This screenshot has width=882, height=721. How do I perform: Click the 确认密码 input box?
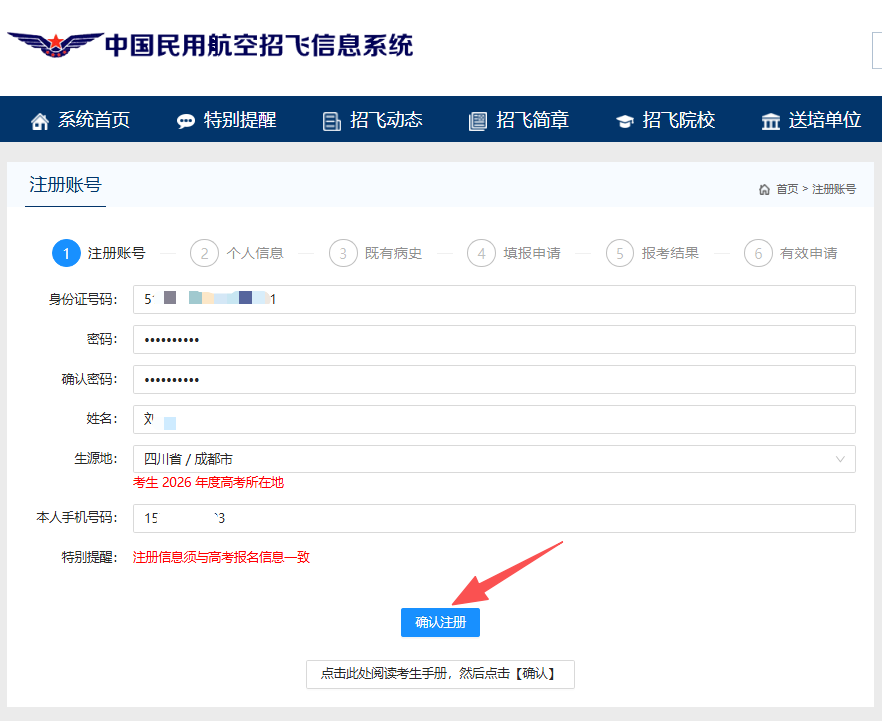tap(494, 379)
